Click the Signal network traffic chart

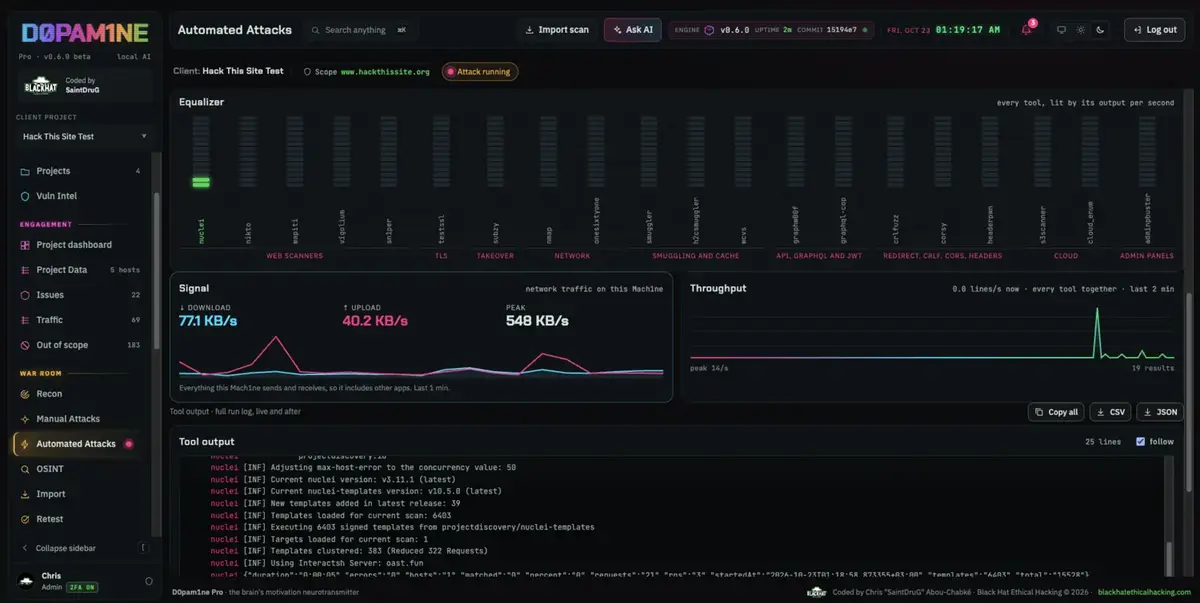(x=421, y=357)
